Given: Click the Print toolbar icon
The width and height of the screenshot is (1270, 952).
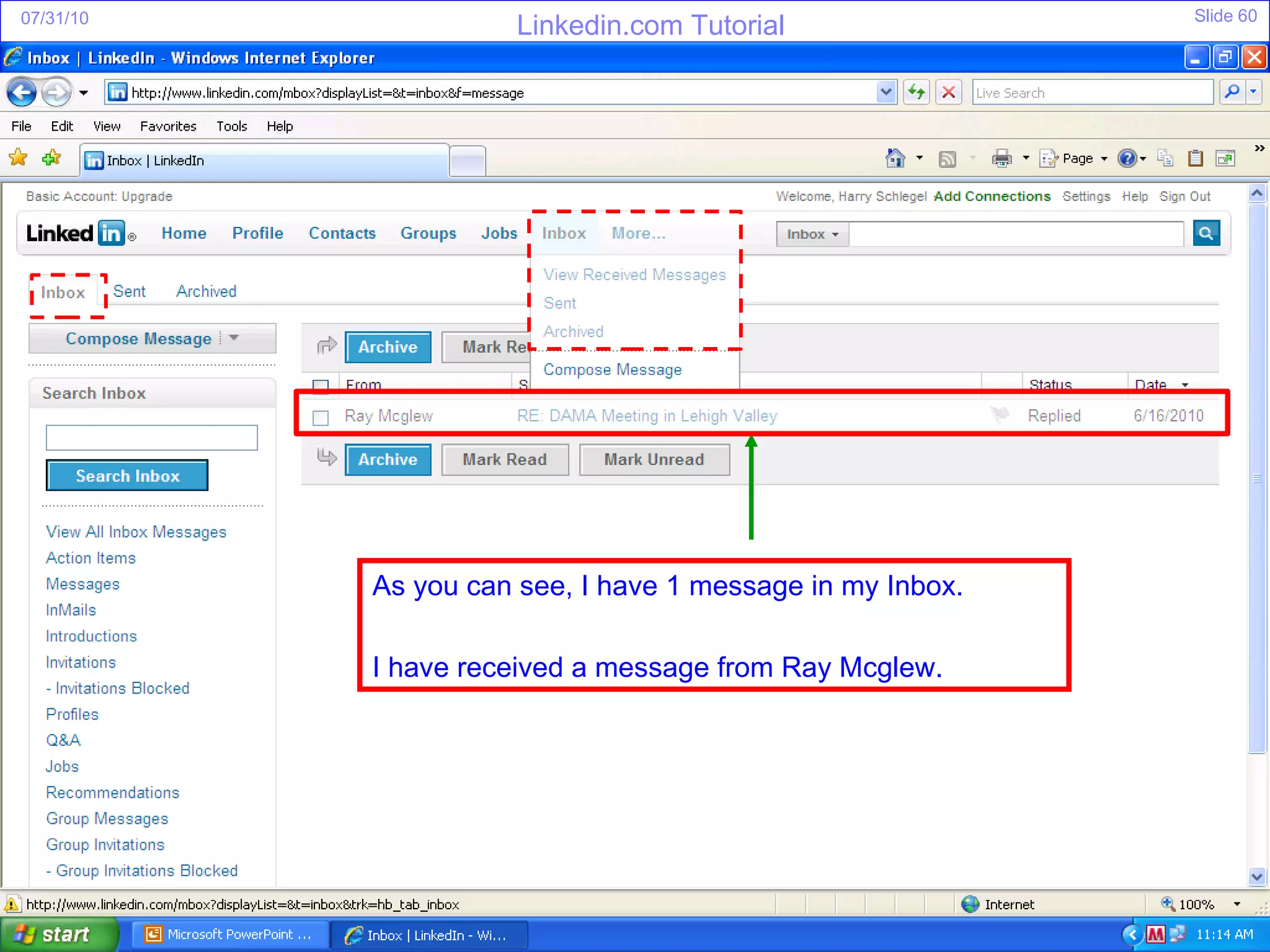Looking at the screenshot, I should (x=1001, y=159).
